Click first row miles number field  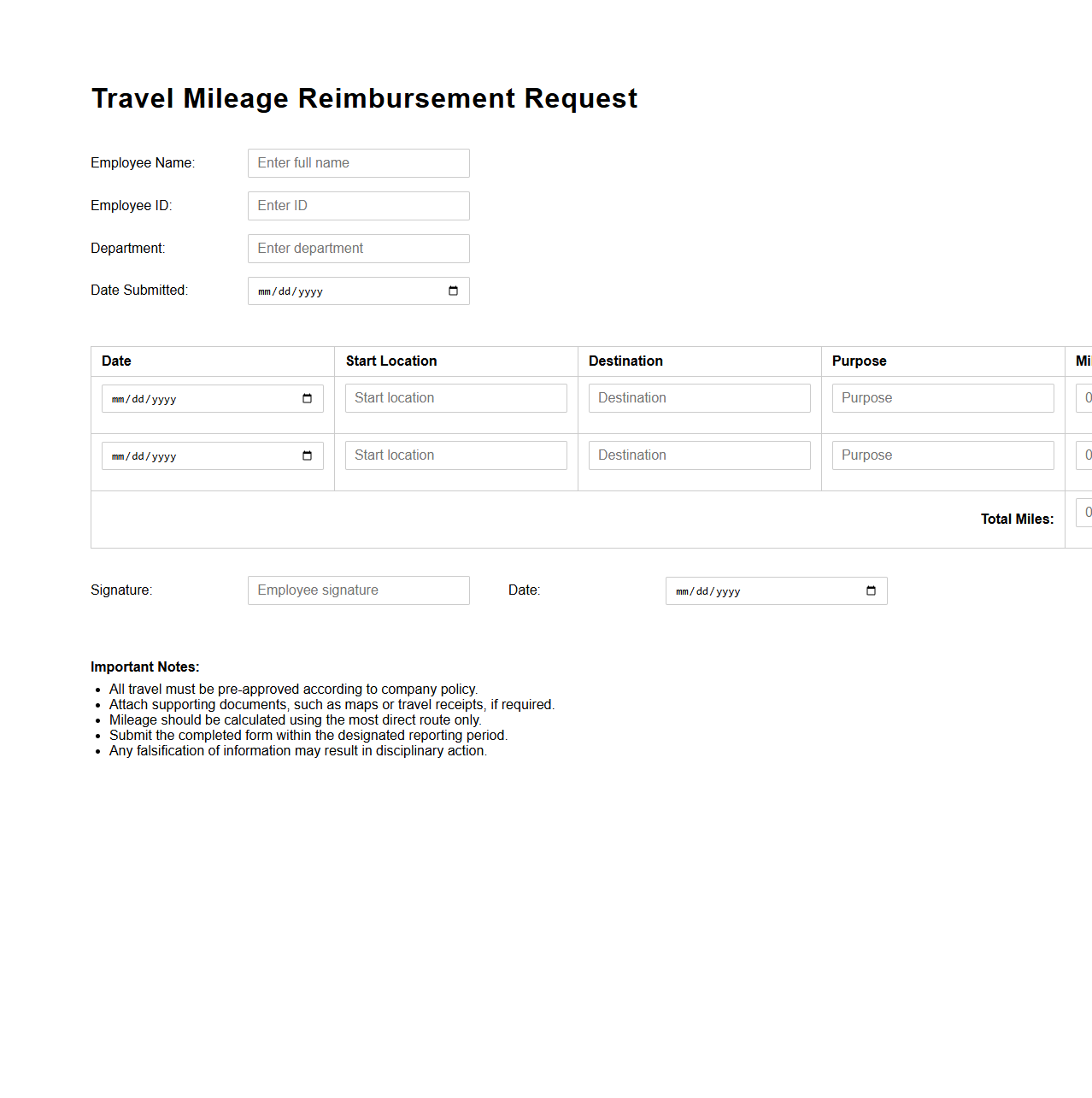click(1084, 398)
